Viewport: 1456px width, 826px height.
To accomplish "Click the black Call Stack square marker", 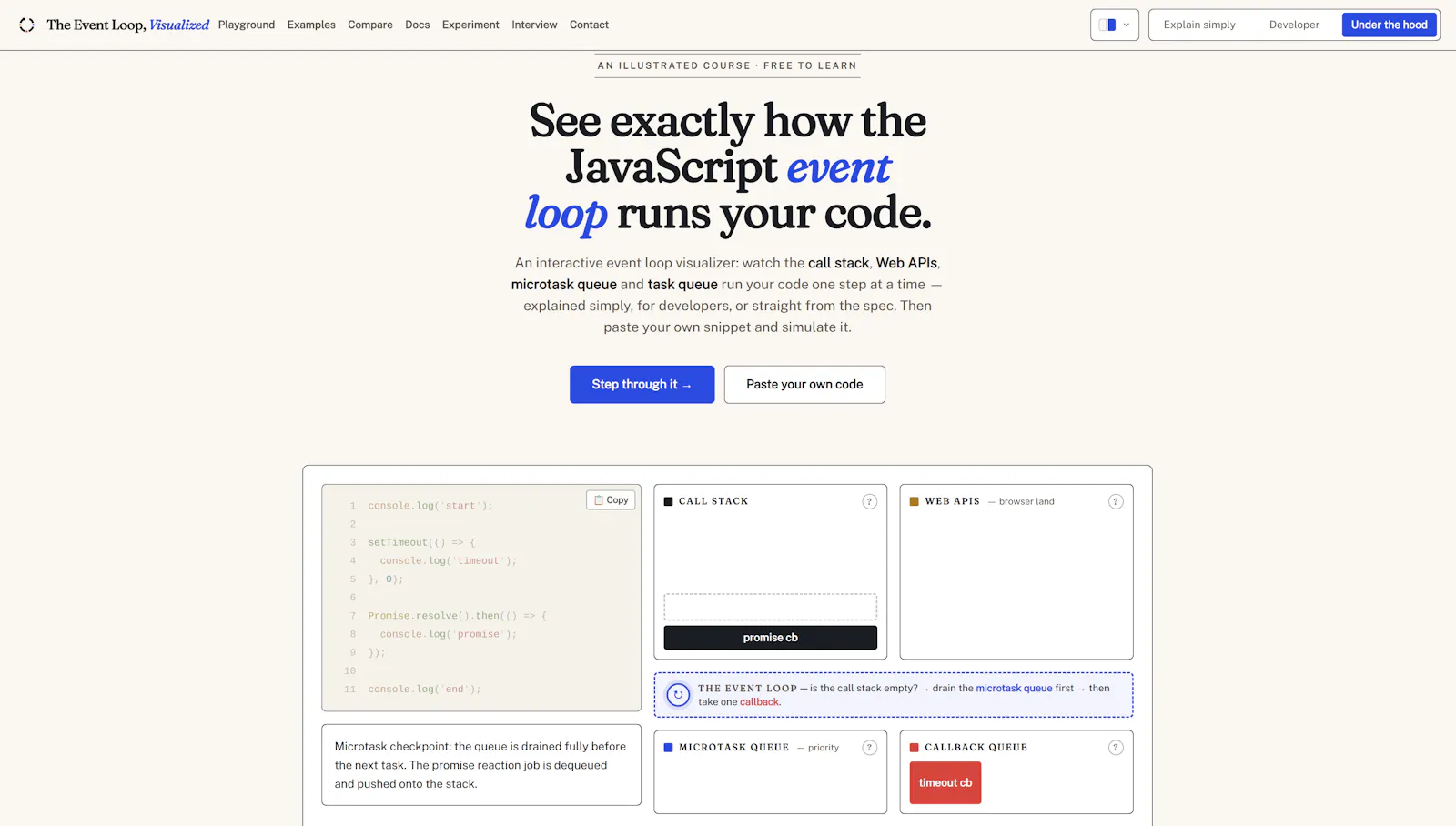I will pos(669,501).
